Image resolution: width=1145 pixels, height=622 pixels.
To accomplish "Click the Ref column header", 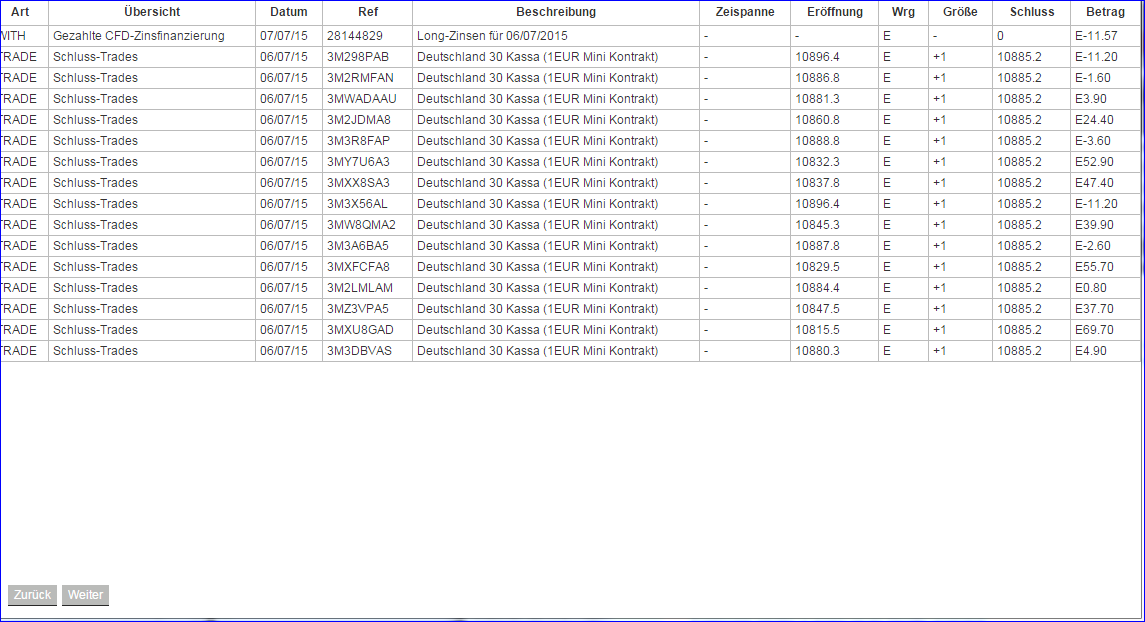I will point(366,12).
